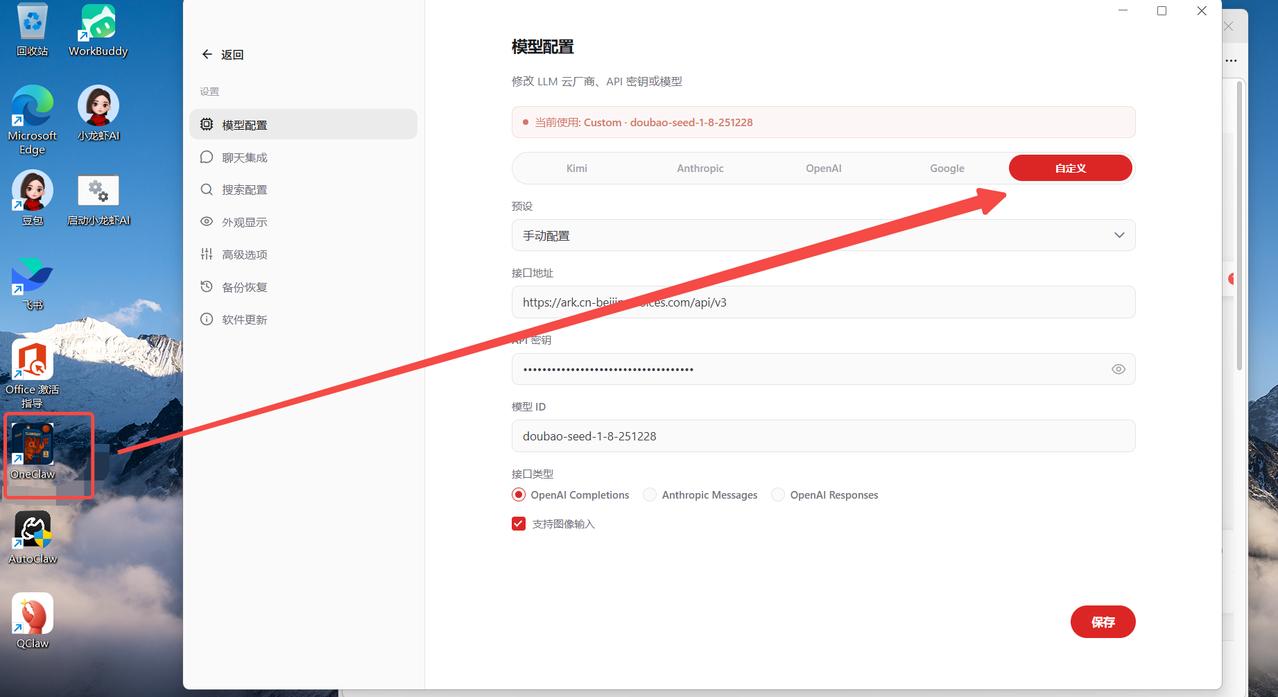
Task: Reveal API key with eye icon
Action: click(1118, 369)
